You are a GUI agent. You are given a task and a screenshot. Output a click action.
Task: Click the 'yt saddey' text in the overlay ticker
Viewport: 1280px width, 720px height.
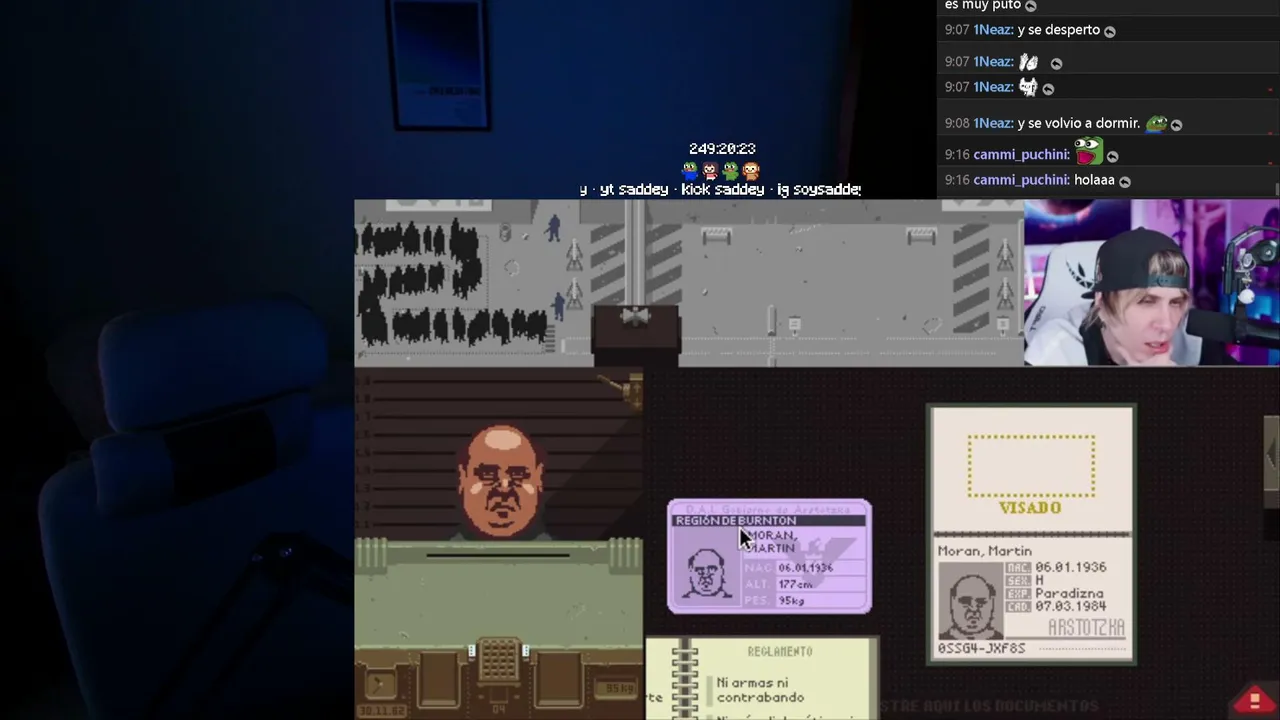point(633,189)
